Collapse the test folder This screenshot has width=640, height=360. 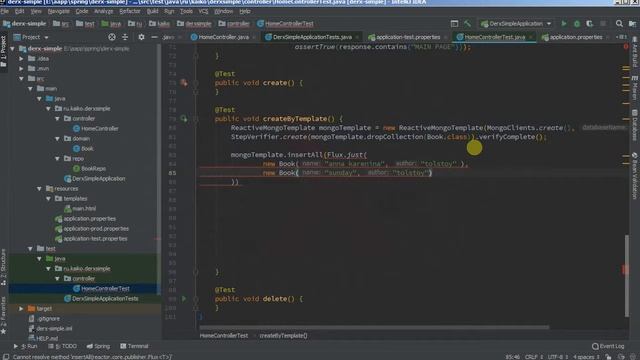30,249
